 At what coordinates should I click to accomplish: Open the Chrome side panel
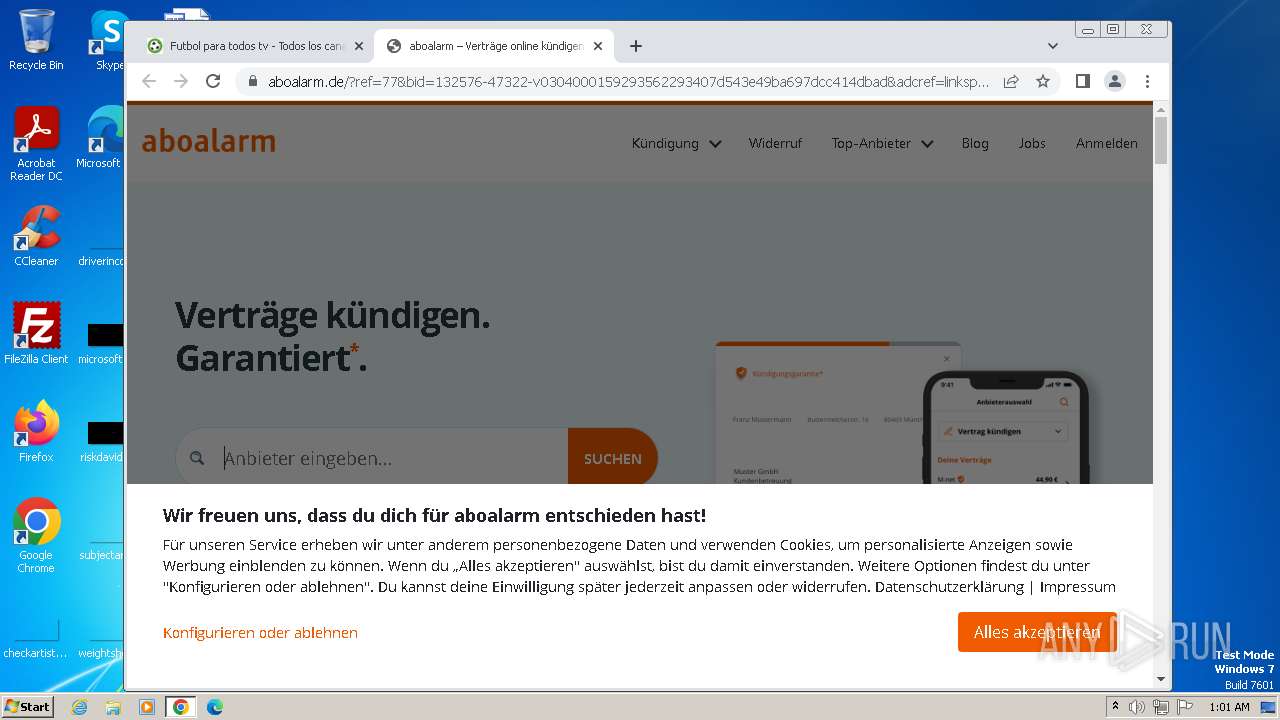tap(1082, 81)
